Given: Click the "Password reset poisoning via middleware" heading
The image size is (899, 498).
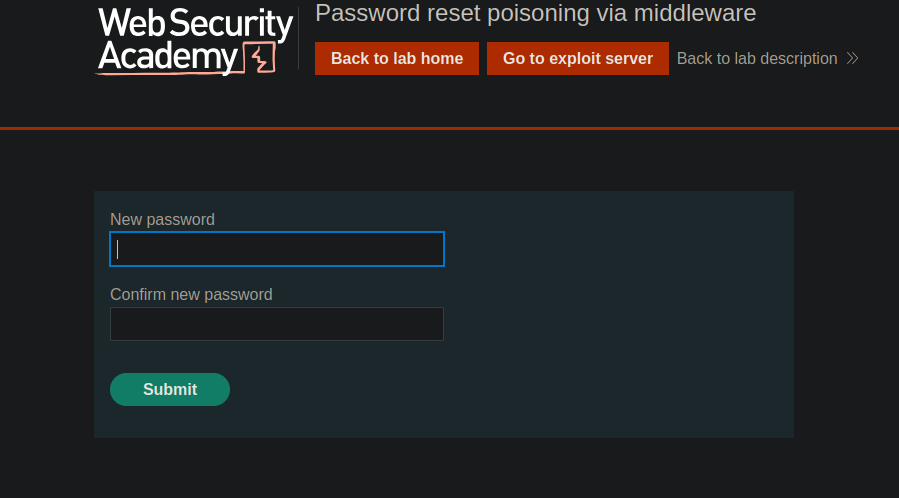Looking at the screenshot, I should point(535,13).
